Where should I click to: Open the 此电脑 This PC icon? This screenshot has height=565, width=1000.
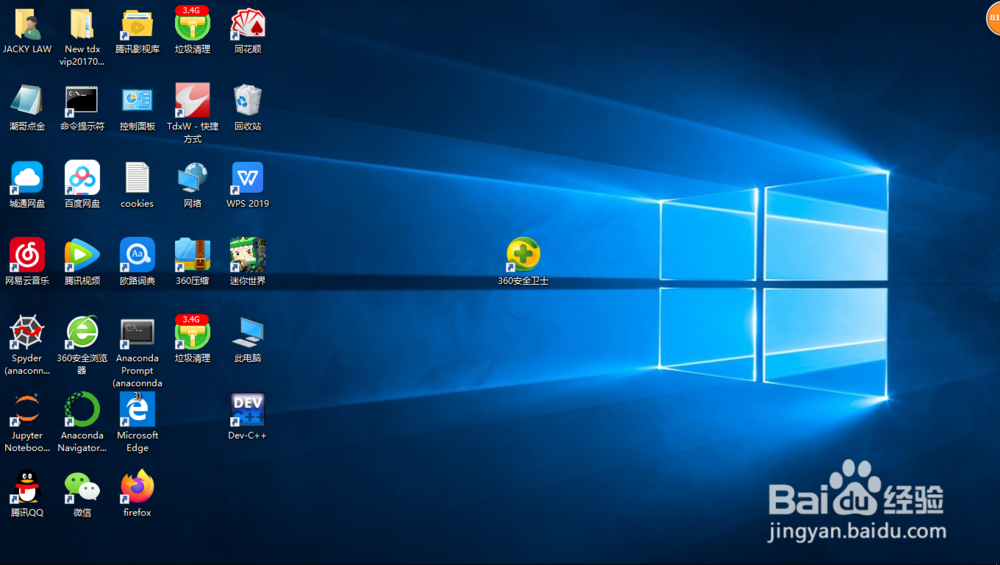(247, 332)
